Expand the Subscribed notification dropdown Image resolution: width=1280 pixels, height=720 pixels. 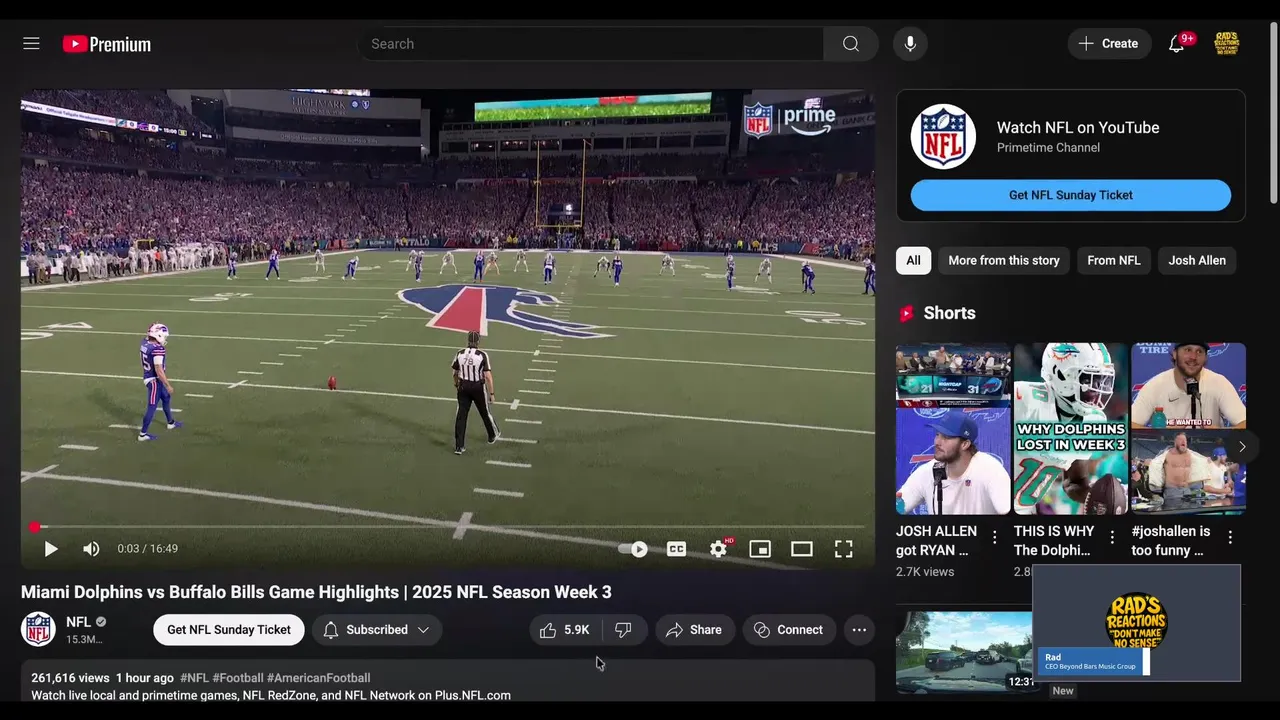(x=377, y=630)
